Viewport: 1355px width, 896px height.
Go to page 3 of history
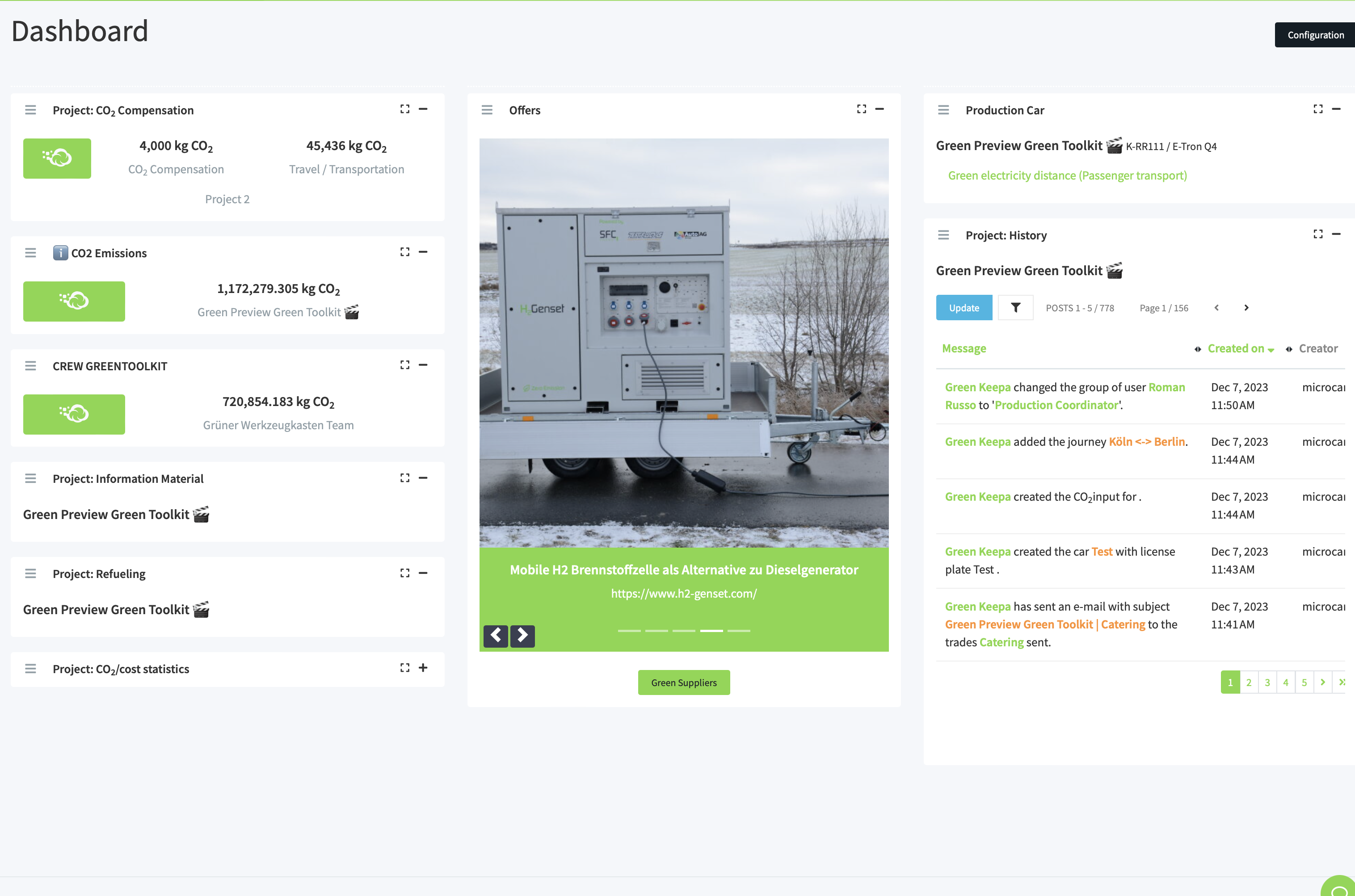[x=1267, y=682]
